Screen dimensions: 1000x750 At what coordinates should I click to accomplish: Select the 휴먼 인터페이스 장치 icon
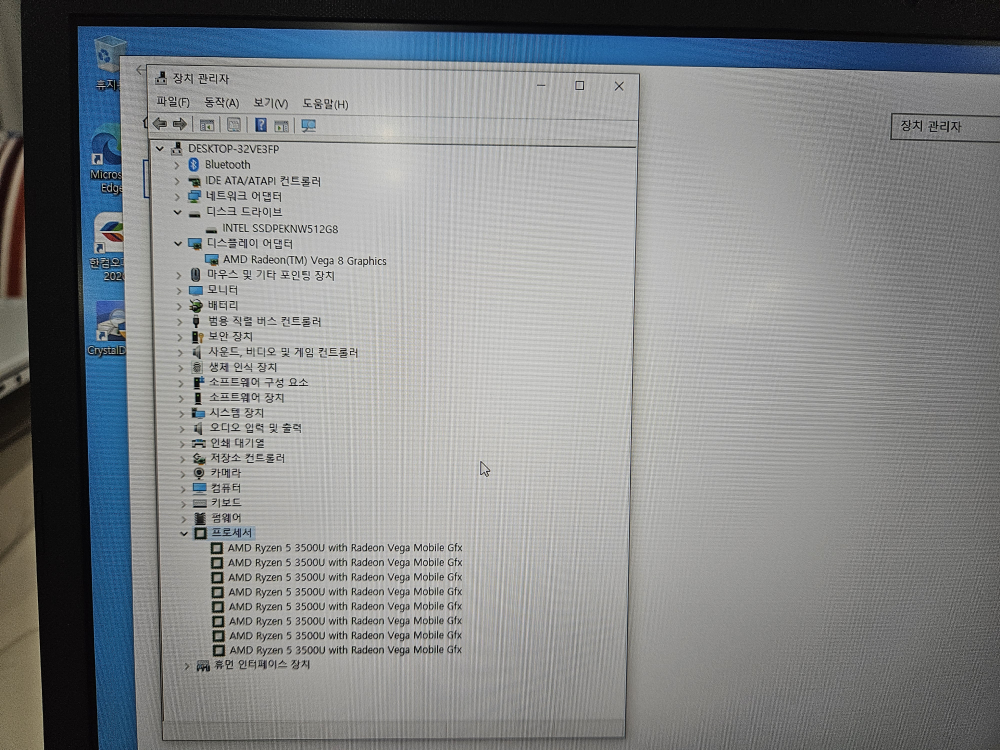click(x=203, y=666)
